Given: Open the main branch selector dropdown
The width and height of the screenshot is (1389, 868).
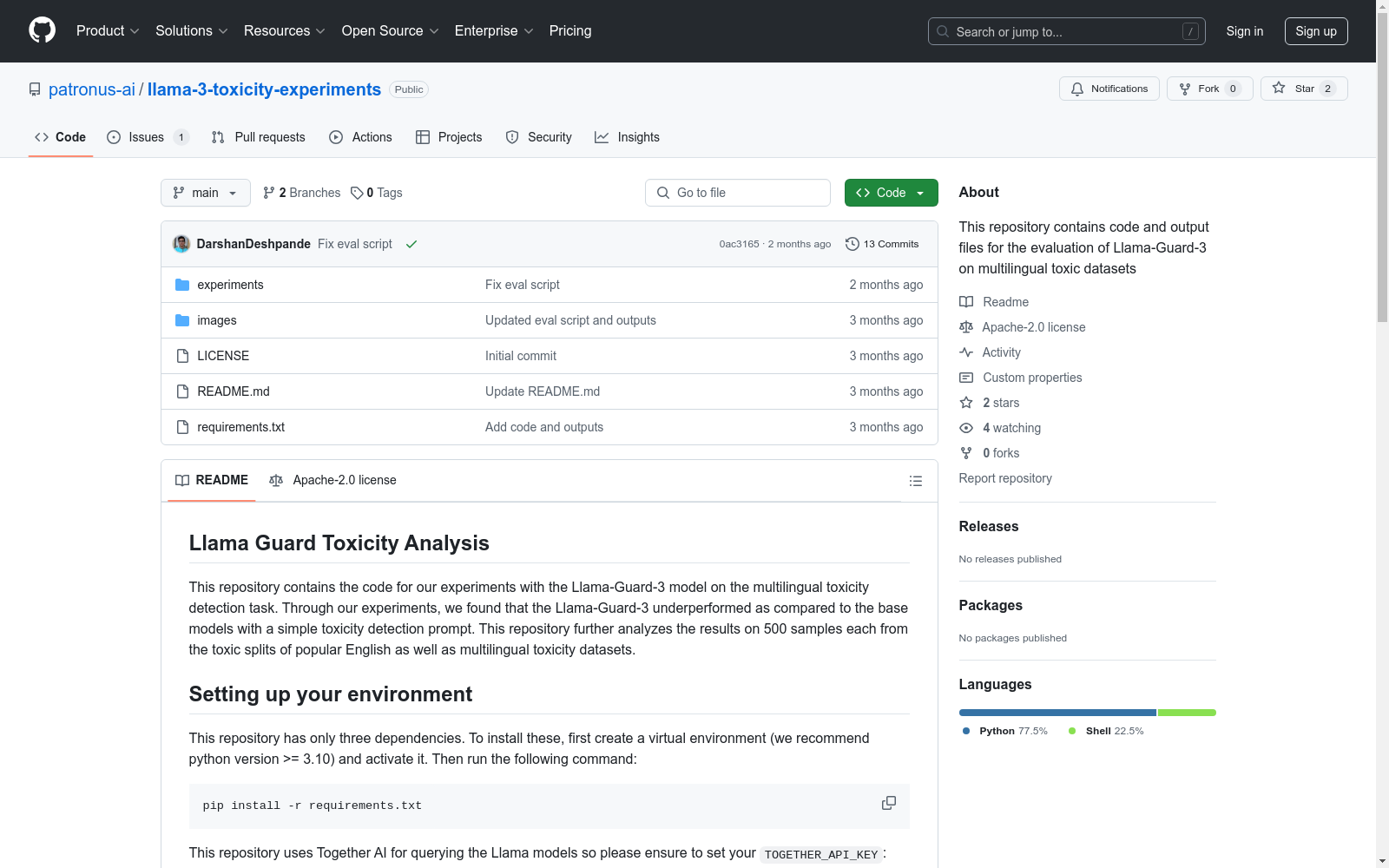Looking at the screenshot, I should (206, 193).
